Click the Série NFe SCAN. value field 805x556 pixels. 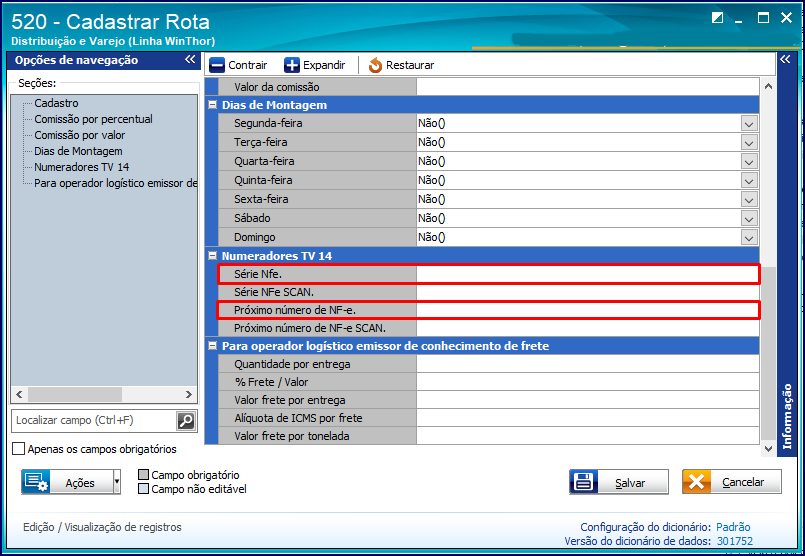587,292
